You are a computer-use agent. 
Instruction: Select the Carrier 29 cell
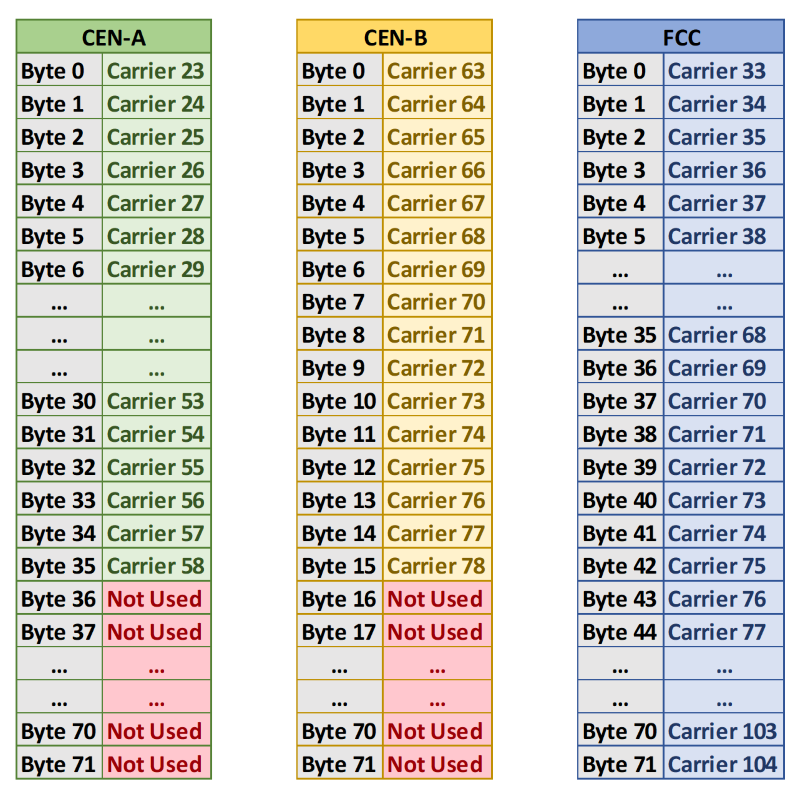pos(156,269)
